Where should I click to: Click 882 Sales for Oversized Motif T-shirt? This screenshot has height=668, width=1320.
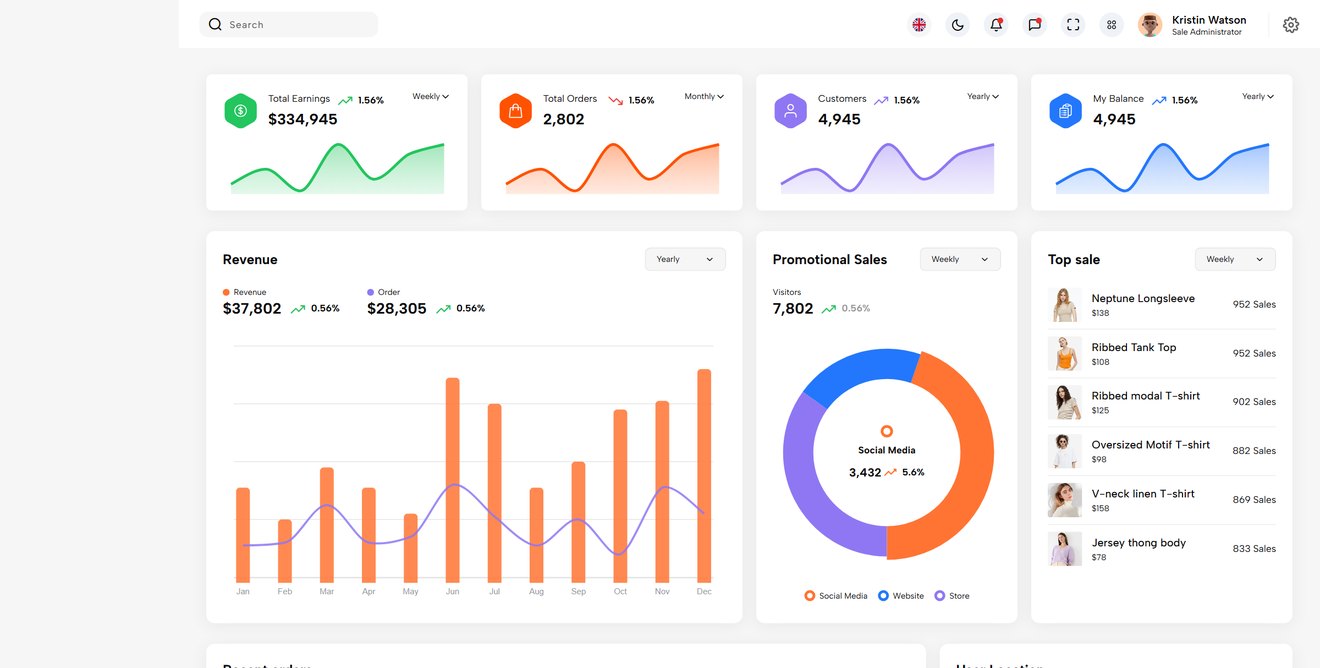[1254, 451]
